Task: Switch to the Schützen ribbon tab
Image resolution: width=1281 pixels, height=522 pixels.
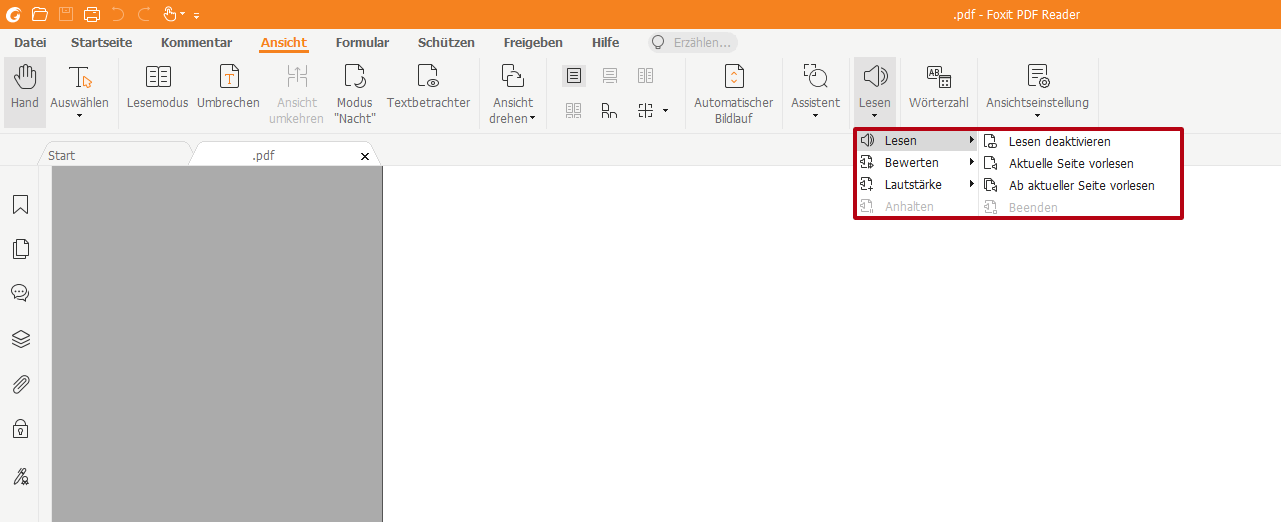Action: (446, 43)
